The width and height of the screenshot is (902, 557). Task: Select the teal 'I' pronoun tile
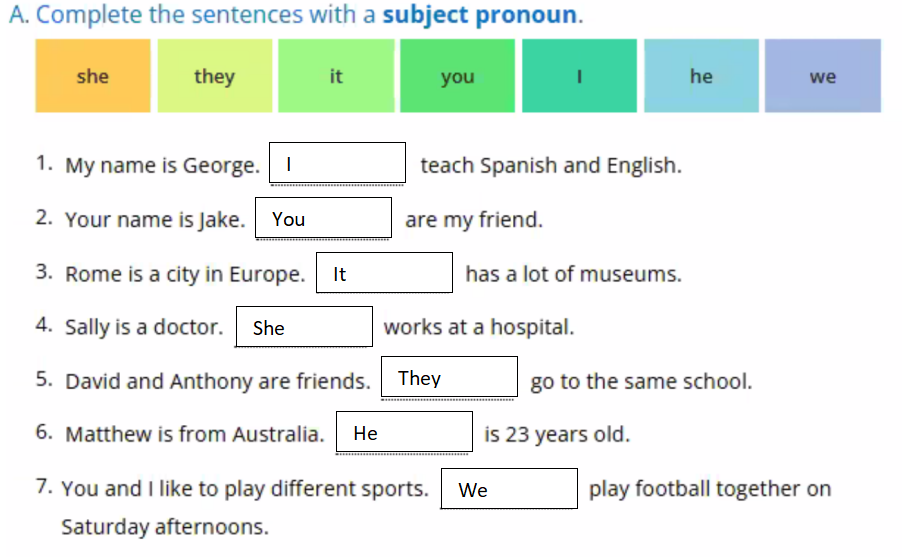[579, 76]
